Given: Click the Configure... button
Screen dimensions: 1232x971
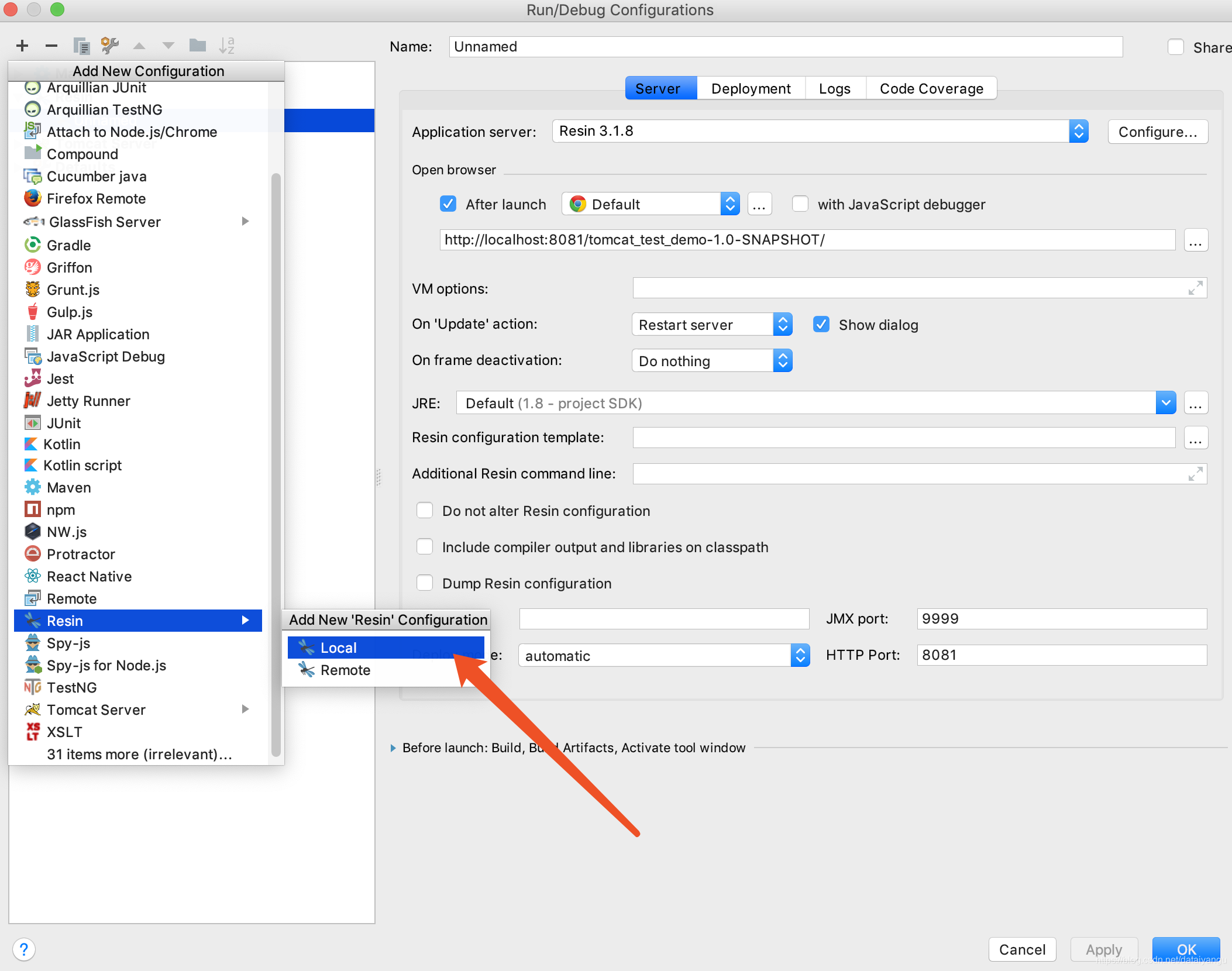Looking at the screenshot, I should pos(1157,132).
